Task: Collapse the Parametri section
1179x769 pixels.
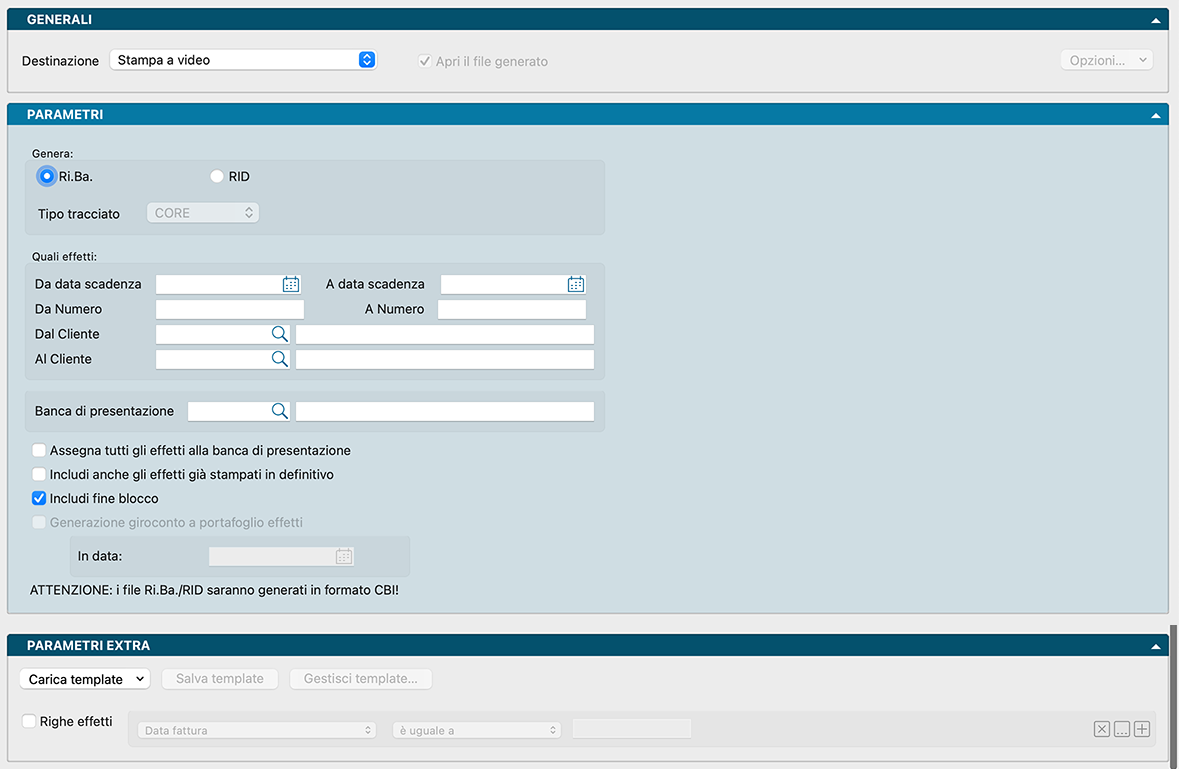Action: [x=1156, y=116]
